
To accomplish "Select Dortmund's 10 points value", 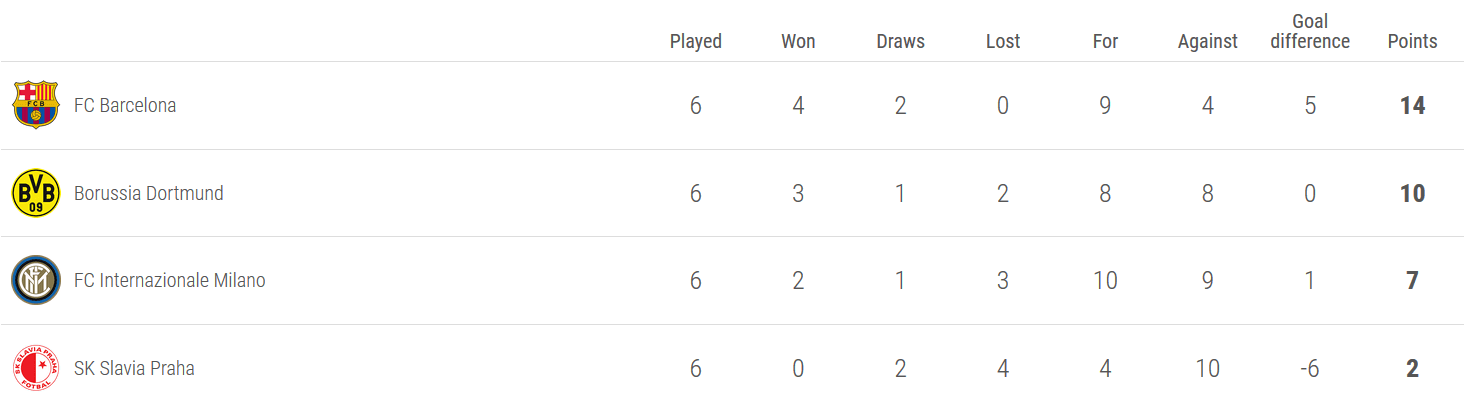I will (1412, 193).
